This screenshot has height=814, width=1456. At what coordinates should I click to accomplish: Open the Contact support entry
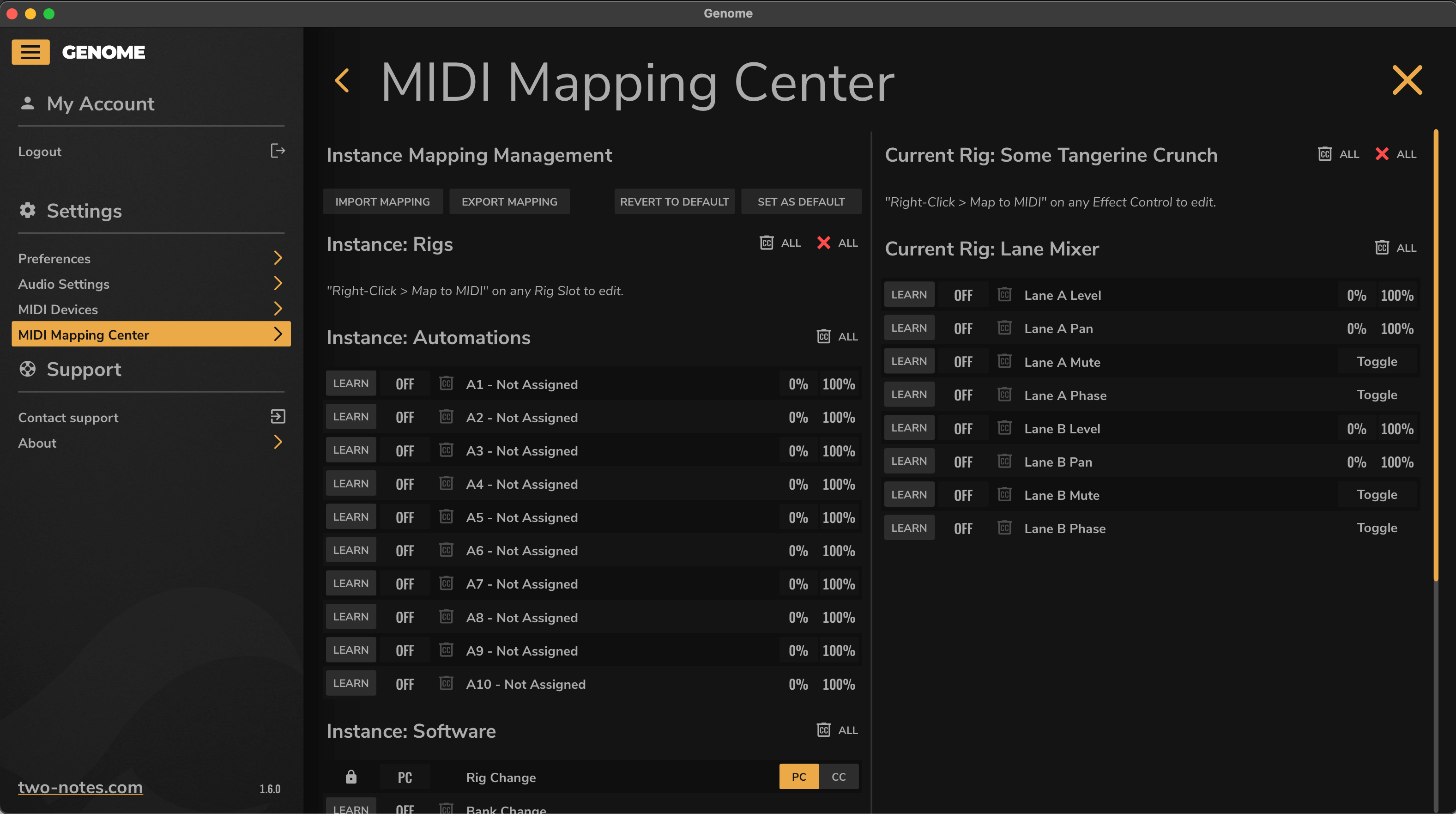pyautogui.click(x=151, y=417)
